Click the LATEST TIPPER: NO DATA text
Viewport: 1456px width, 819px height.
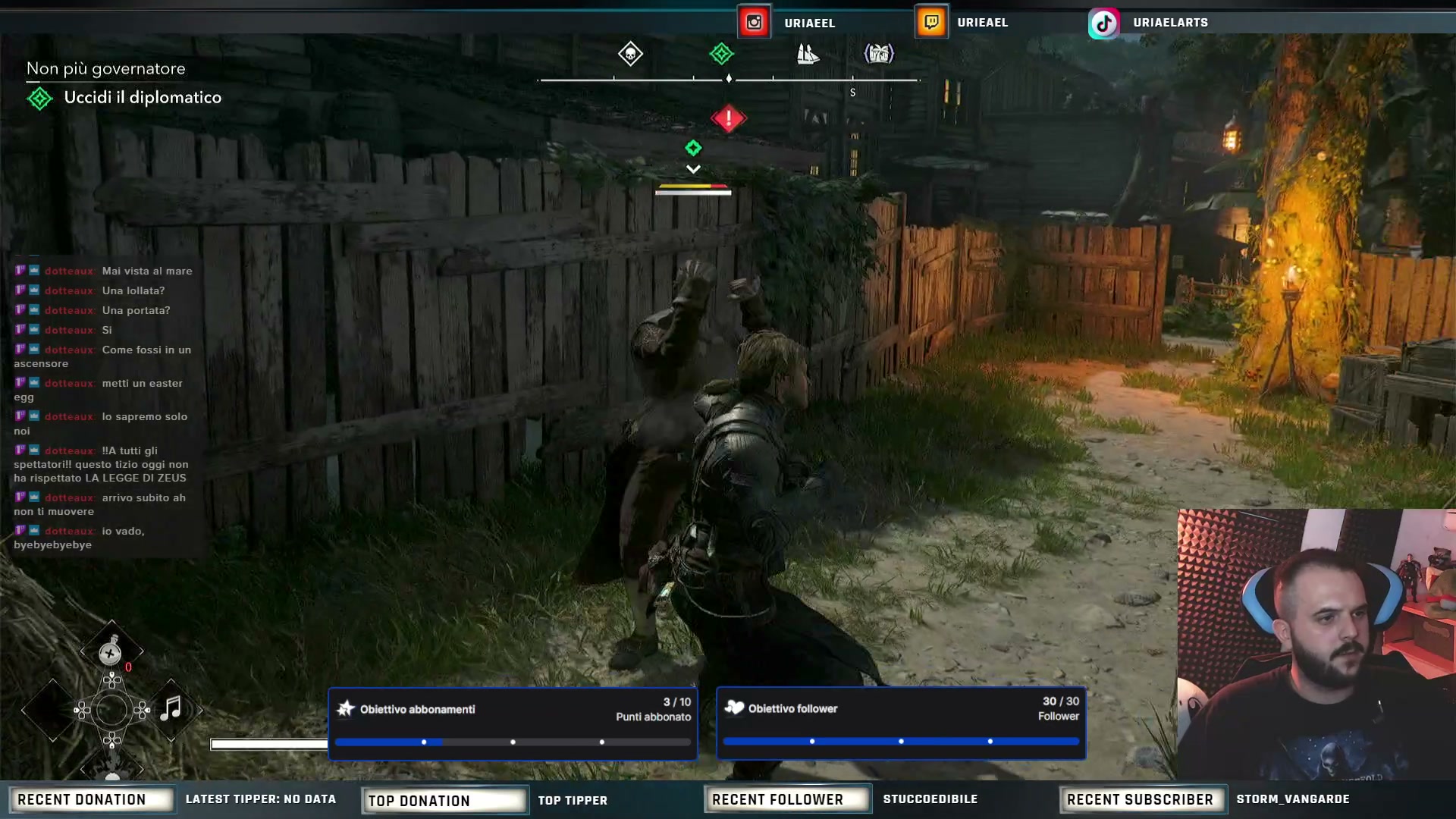pyautogui.click(x=261, y=799)
